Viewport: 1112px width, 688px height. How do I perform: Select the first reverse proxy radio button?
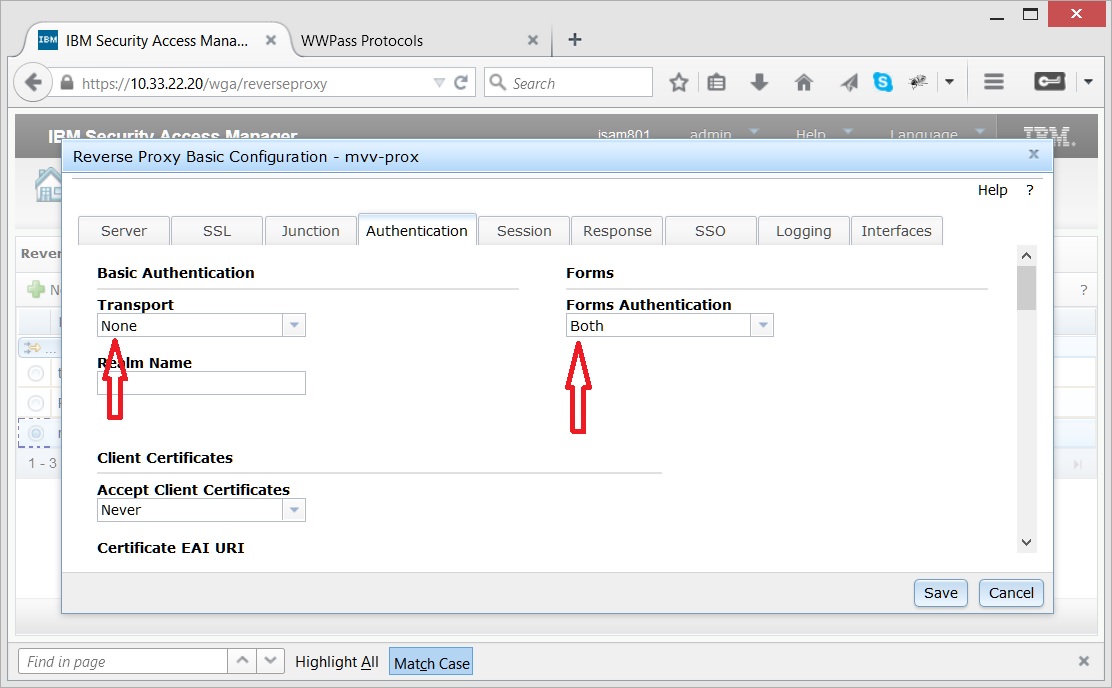pos(36,373)
